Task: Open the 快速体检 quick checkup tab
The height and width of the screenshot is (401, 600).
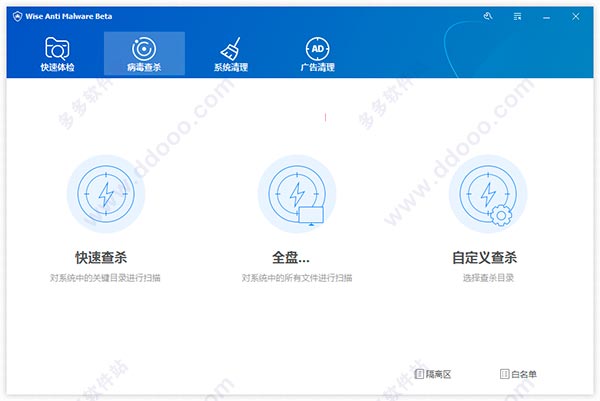Action: pyautogui.click(x=57, y=54)
